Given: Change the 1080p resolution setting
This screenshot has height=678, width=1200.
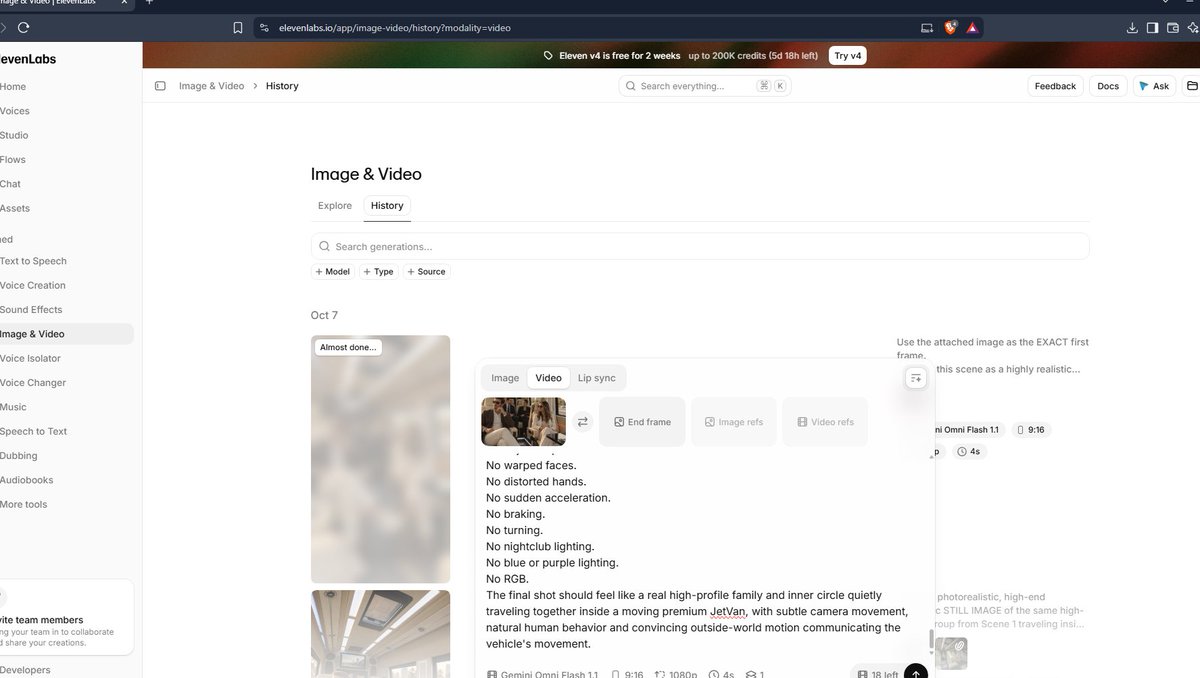Looking at the screenshot, I should (676, 675).
